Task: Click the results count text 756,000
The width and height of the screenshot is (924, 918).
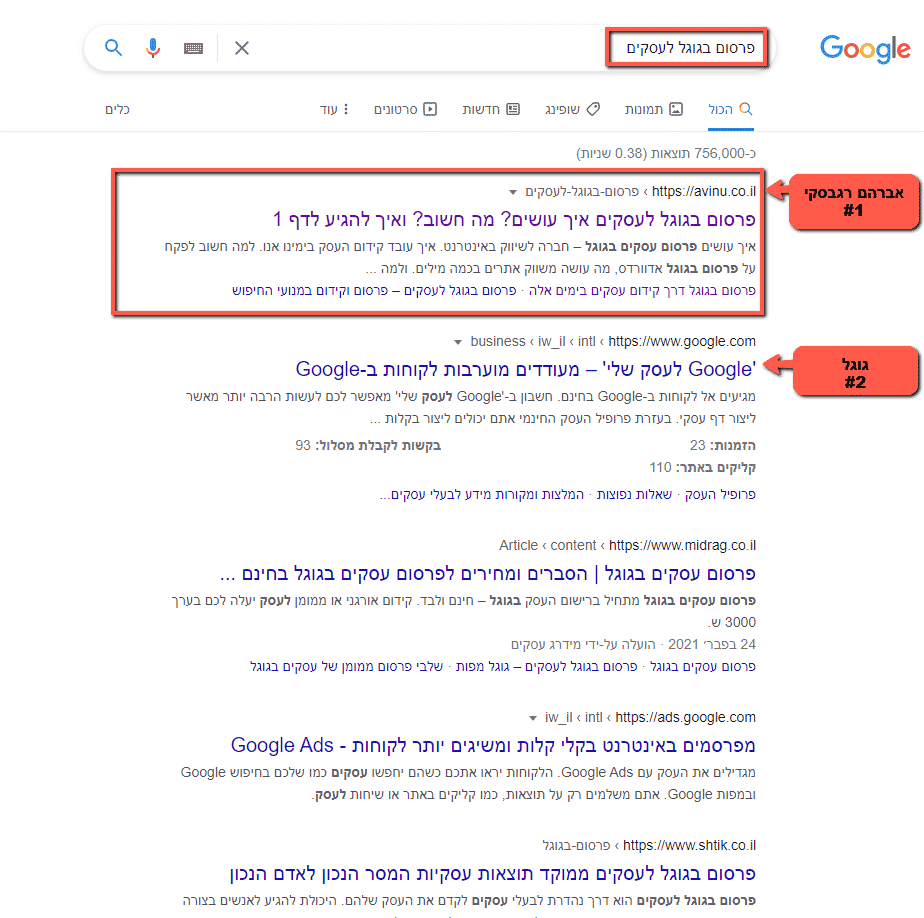Action: point(666,153)
